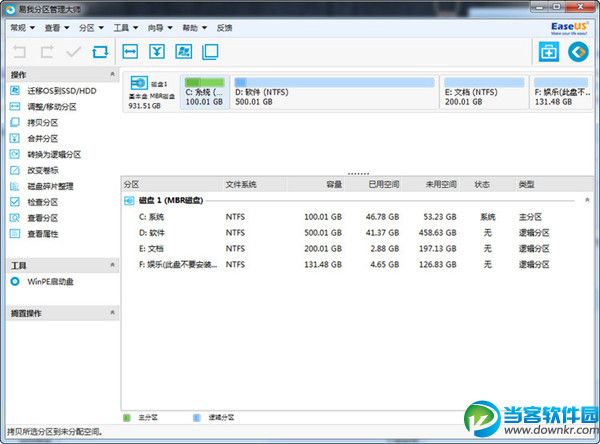This screenshot has width=600, height=444.
Task: Click the 检查分区 sidebar icon
Action: point(15,202)
